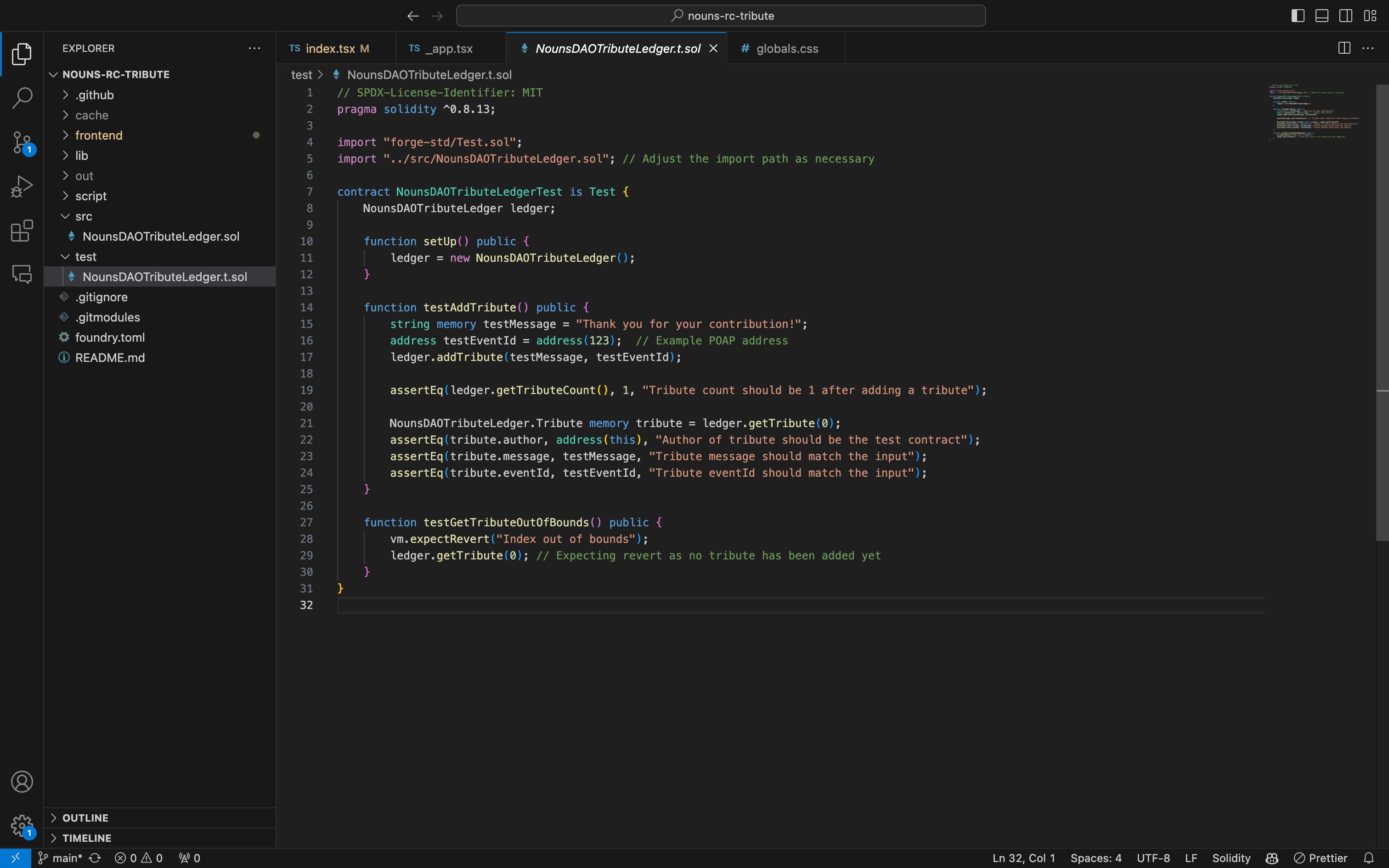Click the Source Control icon in sidebar
This screenshot has width=1389, height=868.
(22, 140)
